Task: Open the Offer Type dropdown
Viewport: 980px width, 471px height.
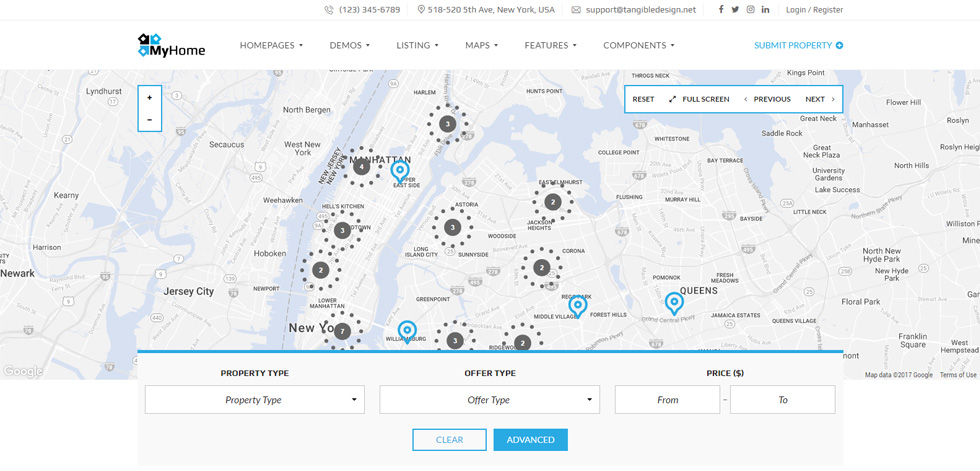Action: coord(489,400)
